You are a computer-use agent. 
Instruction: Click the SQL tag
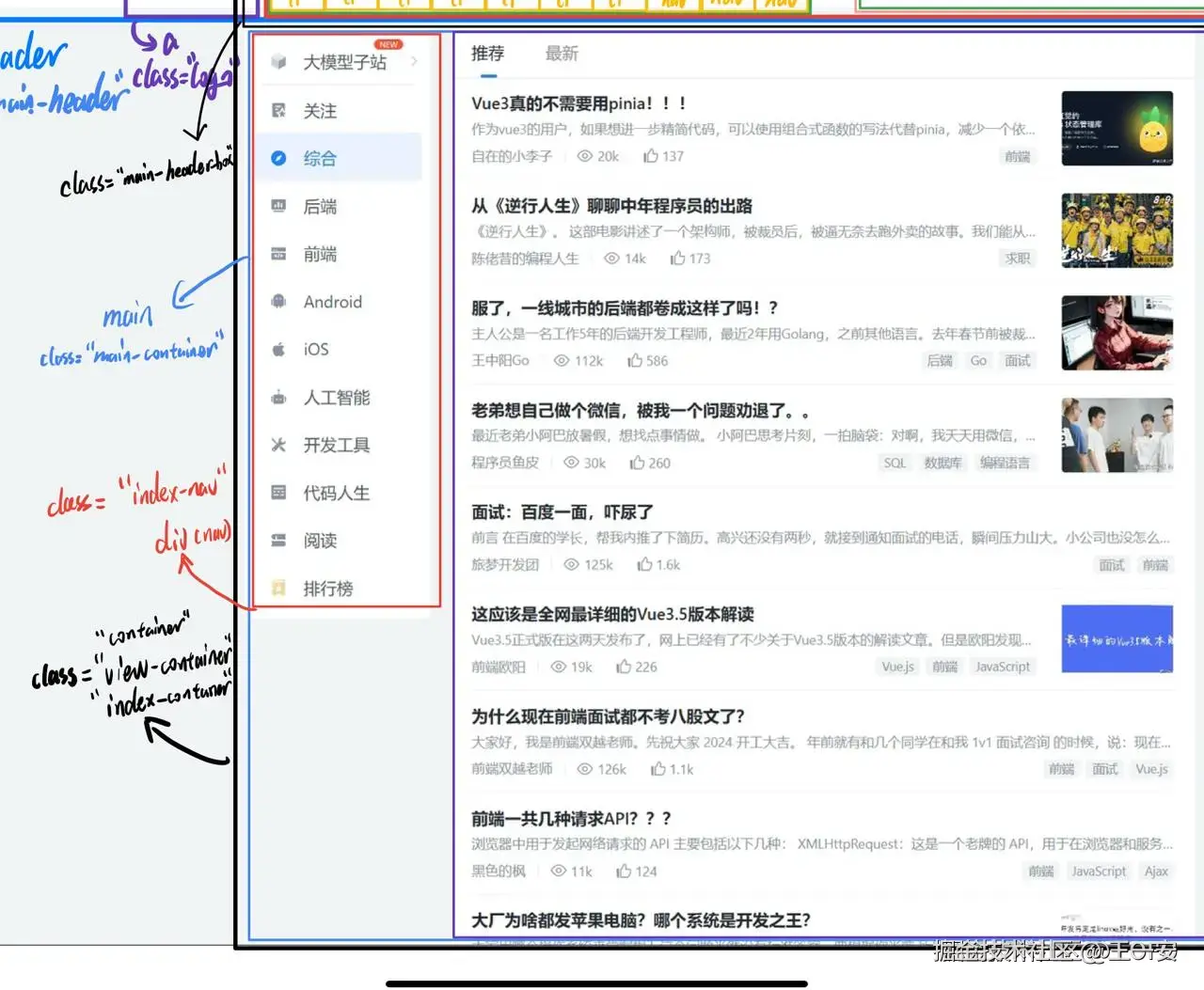point(895,463)
